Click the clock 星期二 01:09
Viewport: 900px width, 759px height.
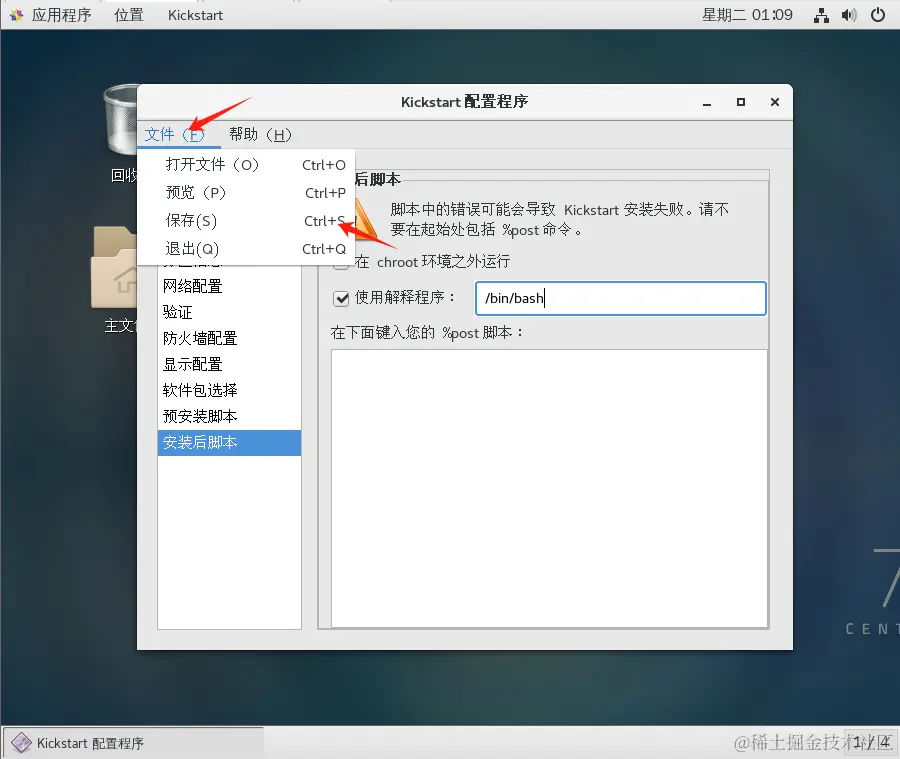747,15
